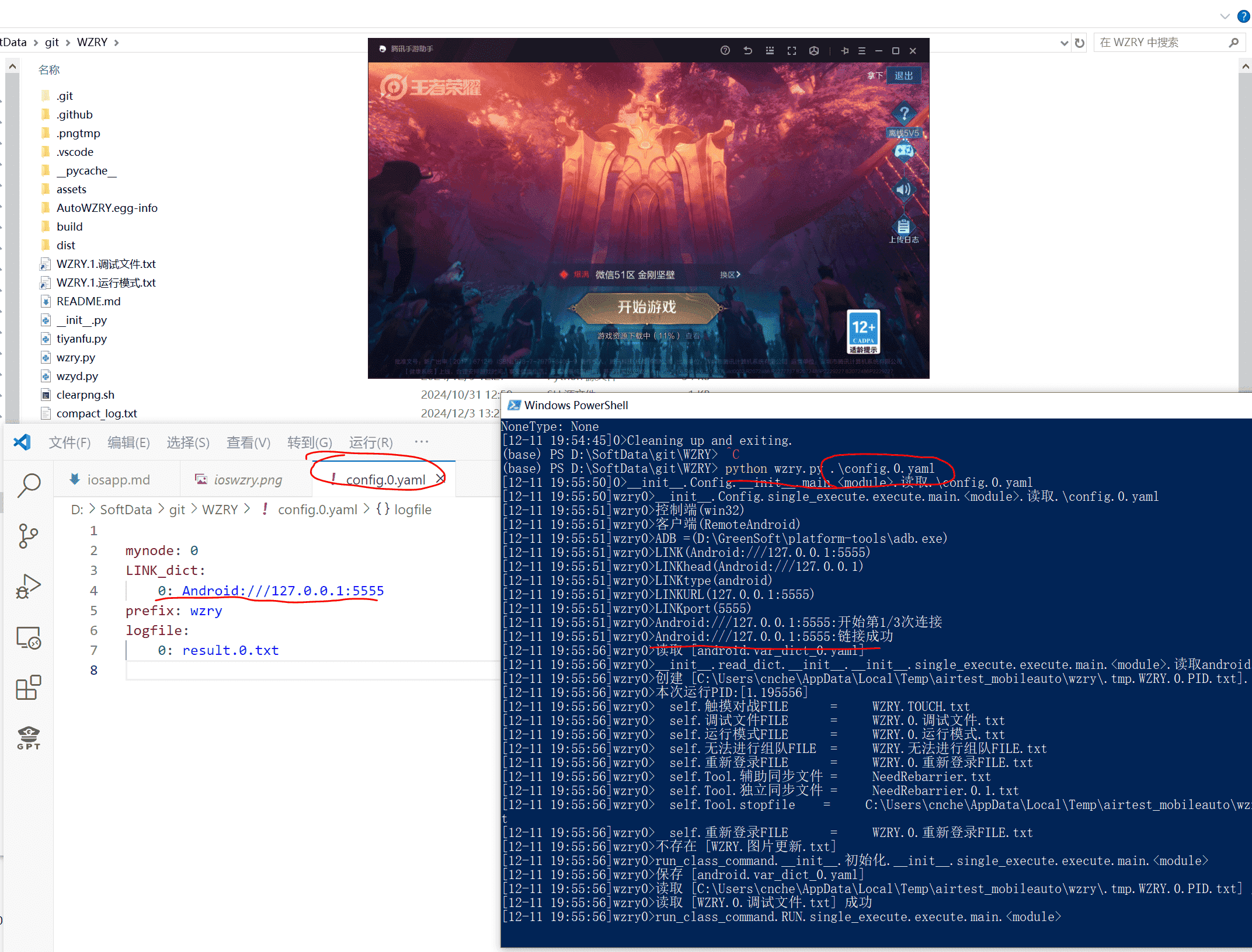1252x952 pixels.
Task: Open Source Control view in VS Code
Action: tap(28, 535)
